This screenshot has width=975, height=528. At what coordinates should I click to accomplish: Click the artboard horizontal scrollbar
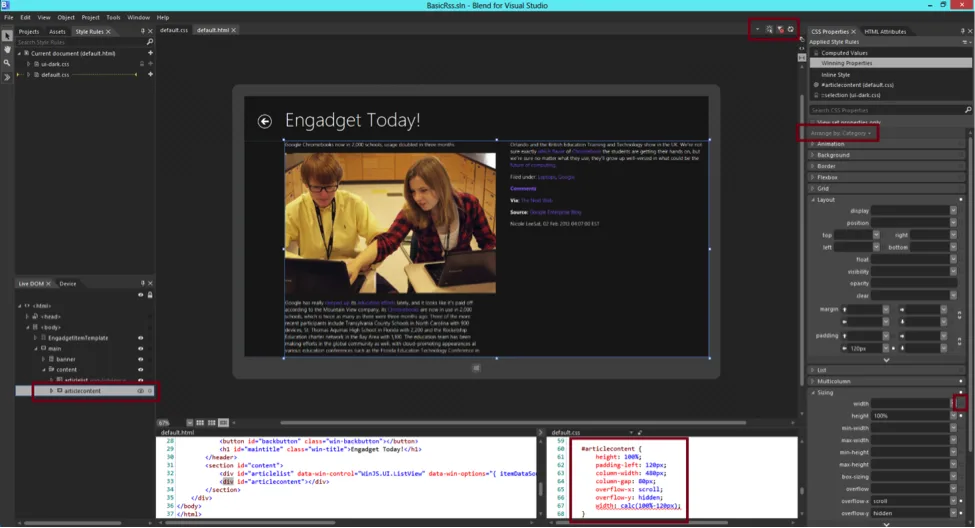pyautogui.click(x=512, y=423)
